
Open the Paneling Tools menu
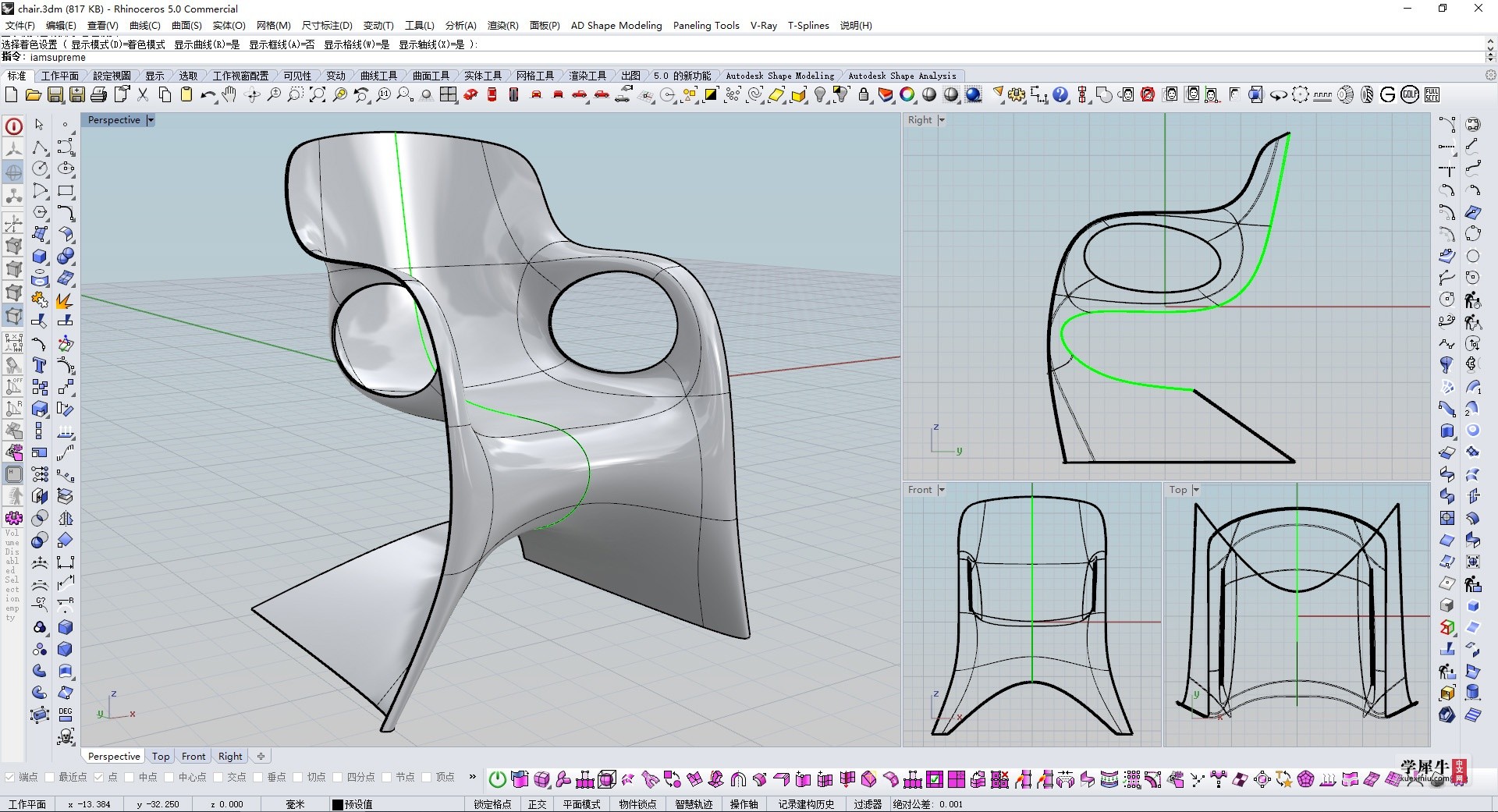click(706, 25)
